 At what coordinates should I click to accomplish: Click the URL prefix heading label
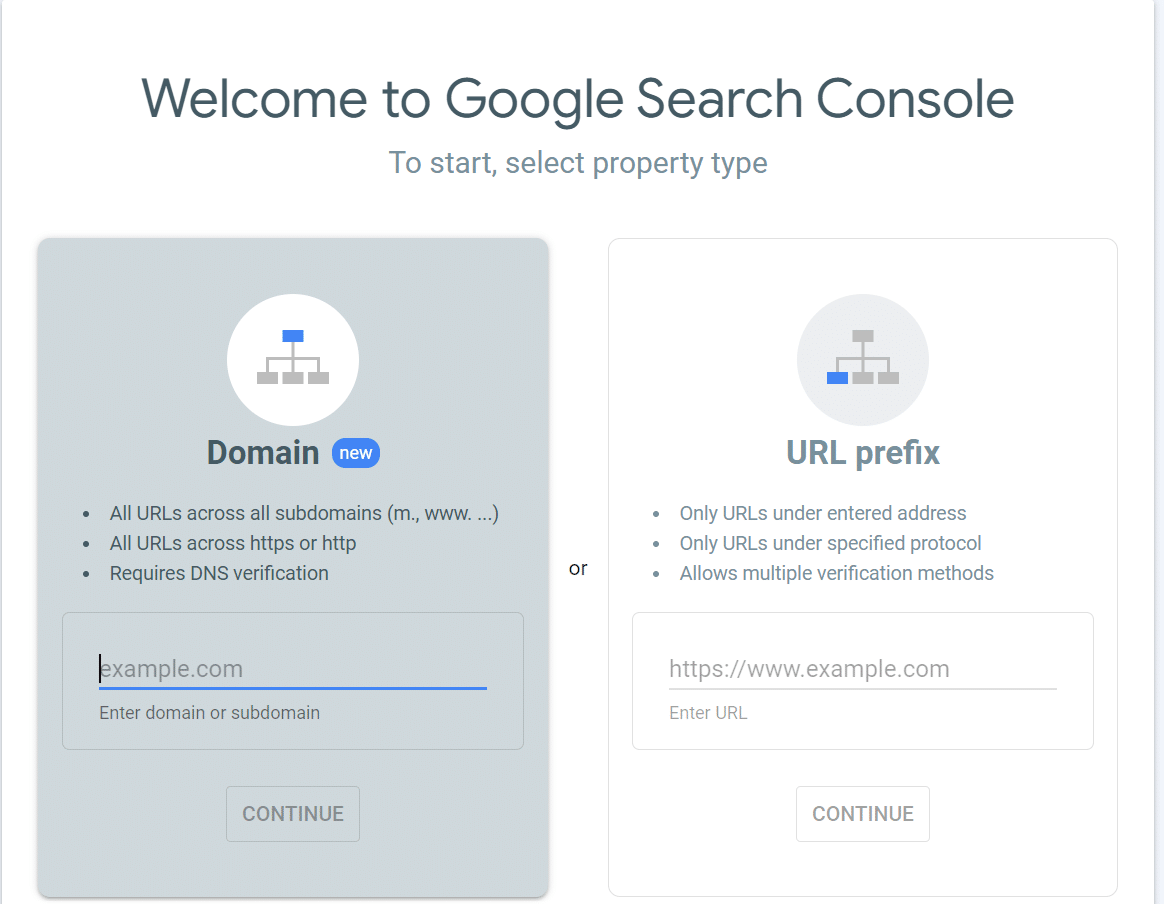coord(862,452)
